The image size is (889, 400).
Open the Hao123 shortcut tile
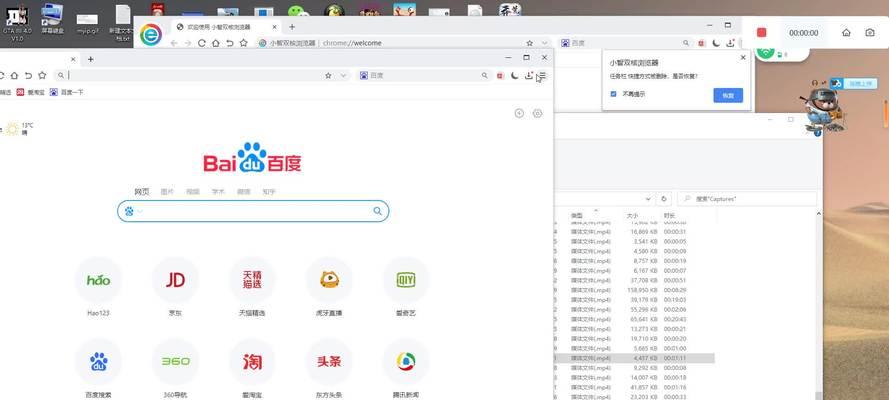point(98,280)
